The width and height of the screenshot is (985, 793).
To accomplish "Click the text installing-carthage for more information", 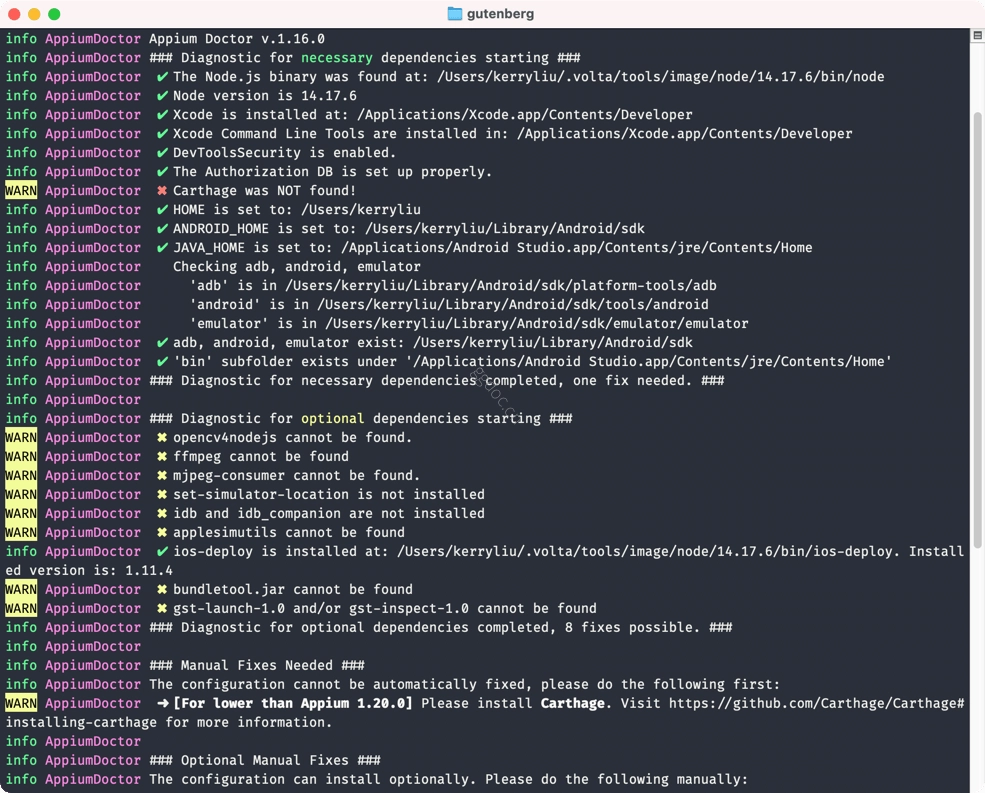I will pos(169,723).
